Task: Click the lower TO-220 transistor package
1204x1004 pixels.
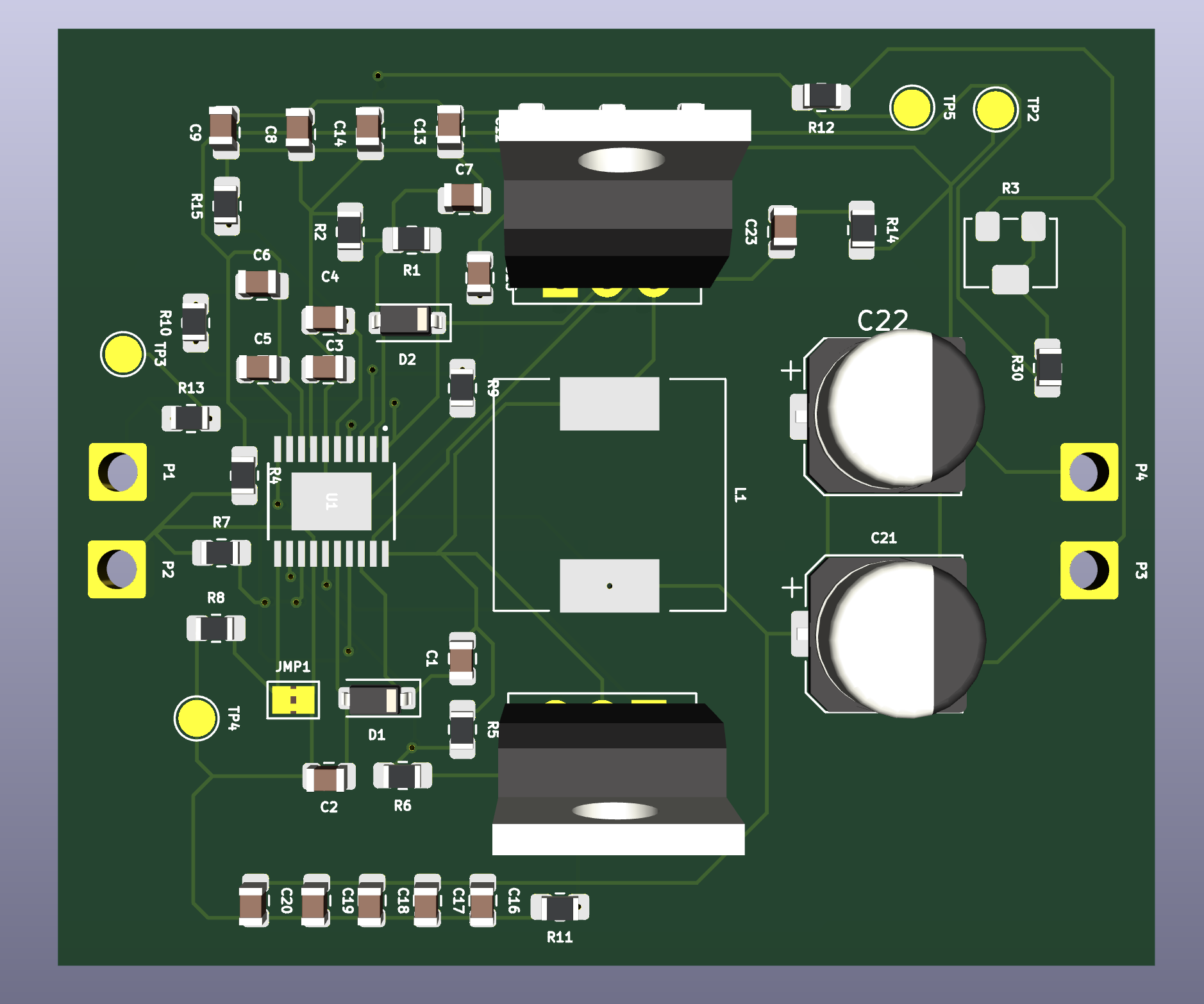Action: click(618, 777)
